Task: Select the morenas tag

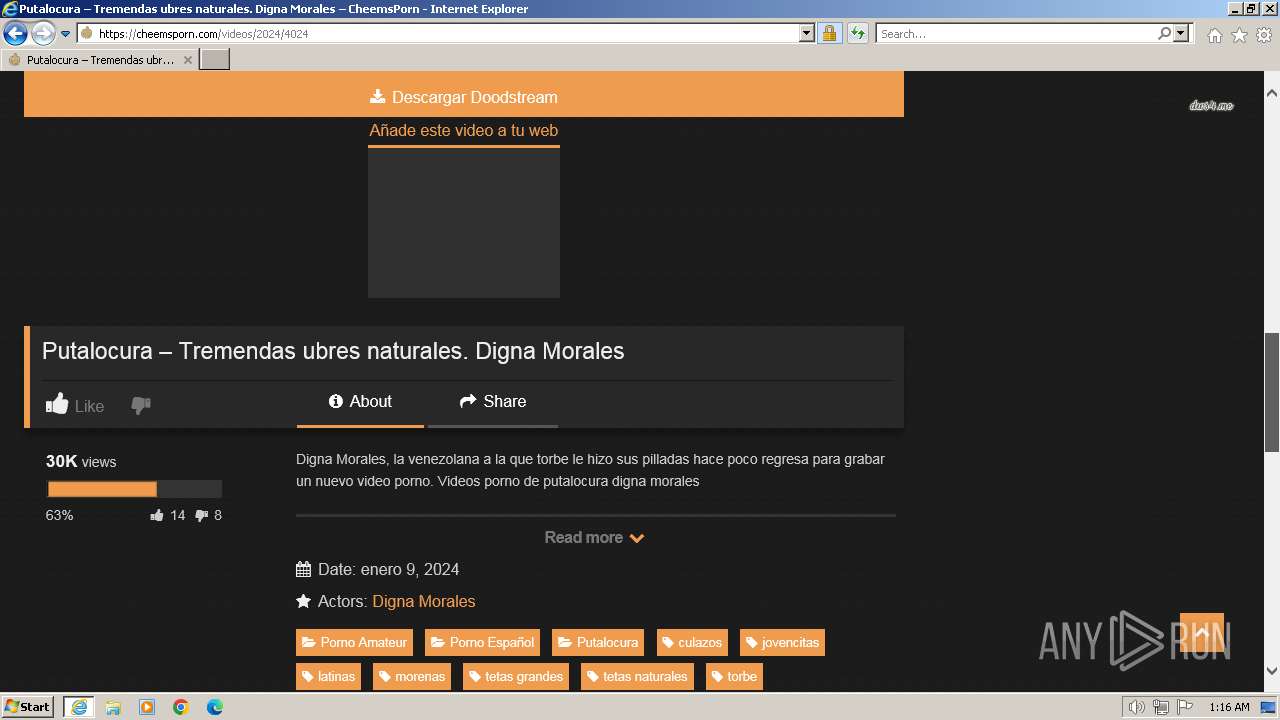Action: 411,676
